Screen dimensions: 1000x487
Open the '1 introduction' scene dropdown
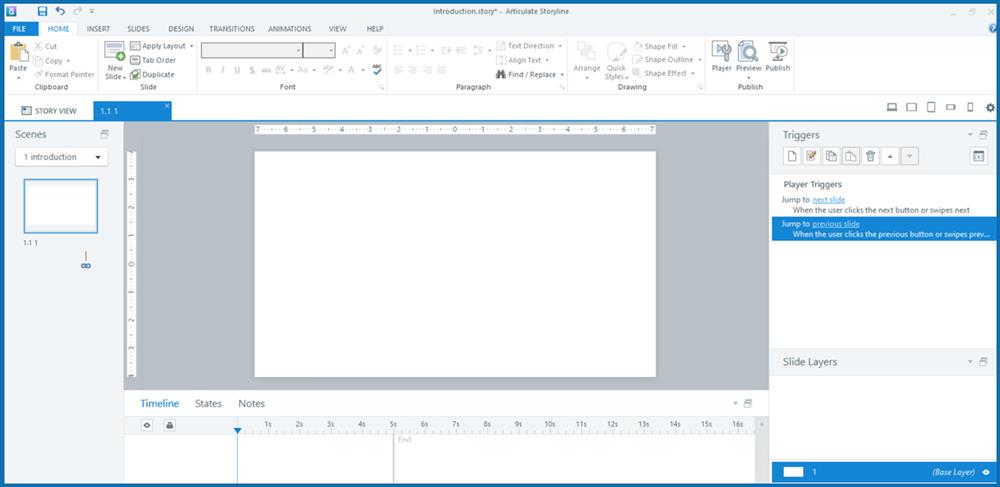61,157
